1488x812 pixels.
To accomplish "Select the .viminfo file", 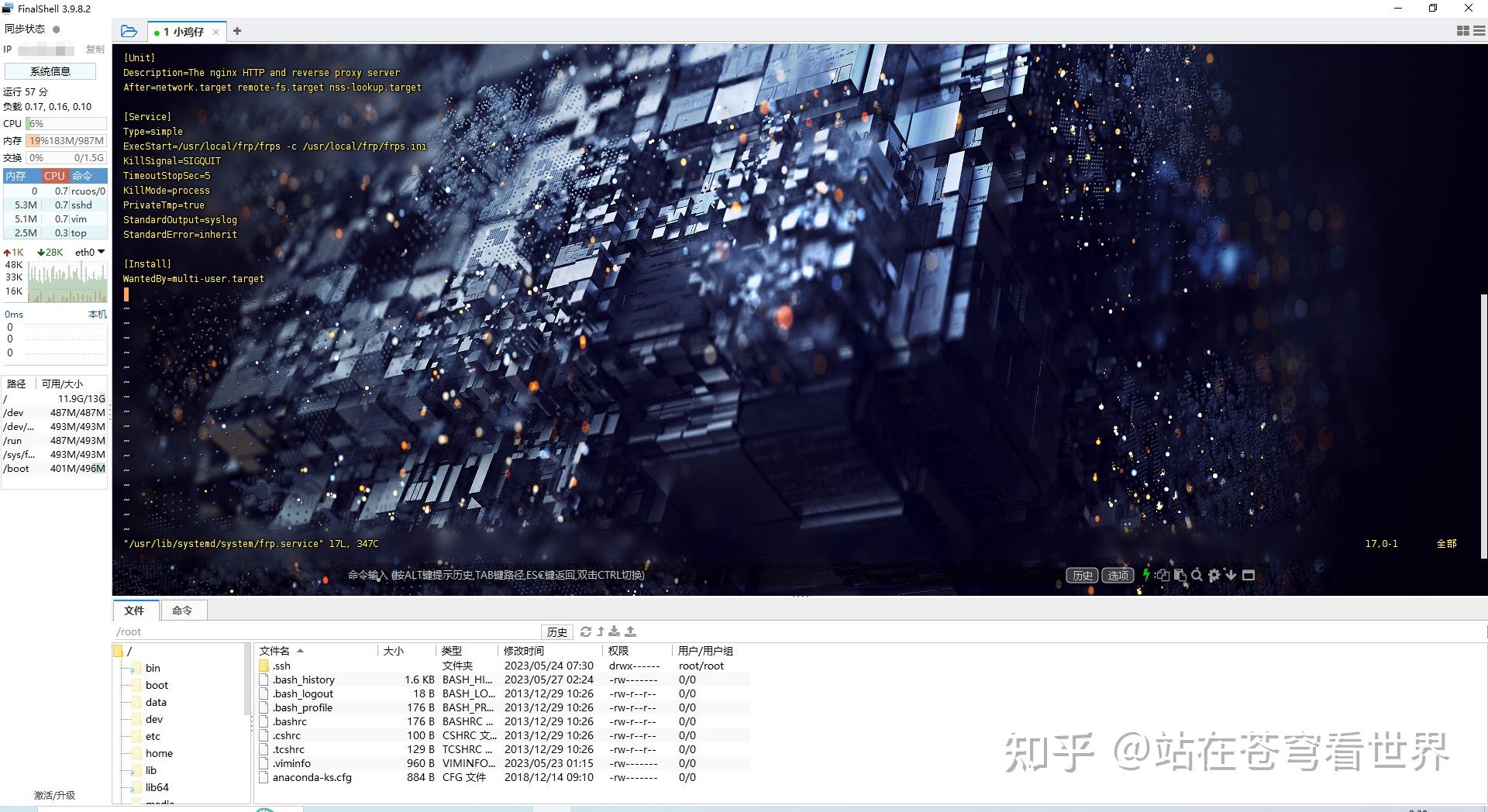I will click(503, 763).
